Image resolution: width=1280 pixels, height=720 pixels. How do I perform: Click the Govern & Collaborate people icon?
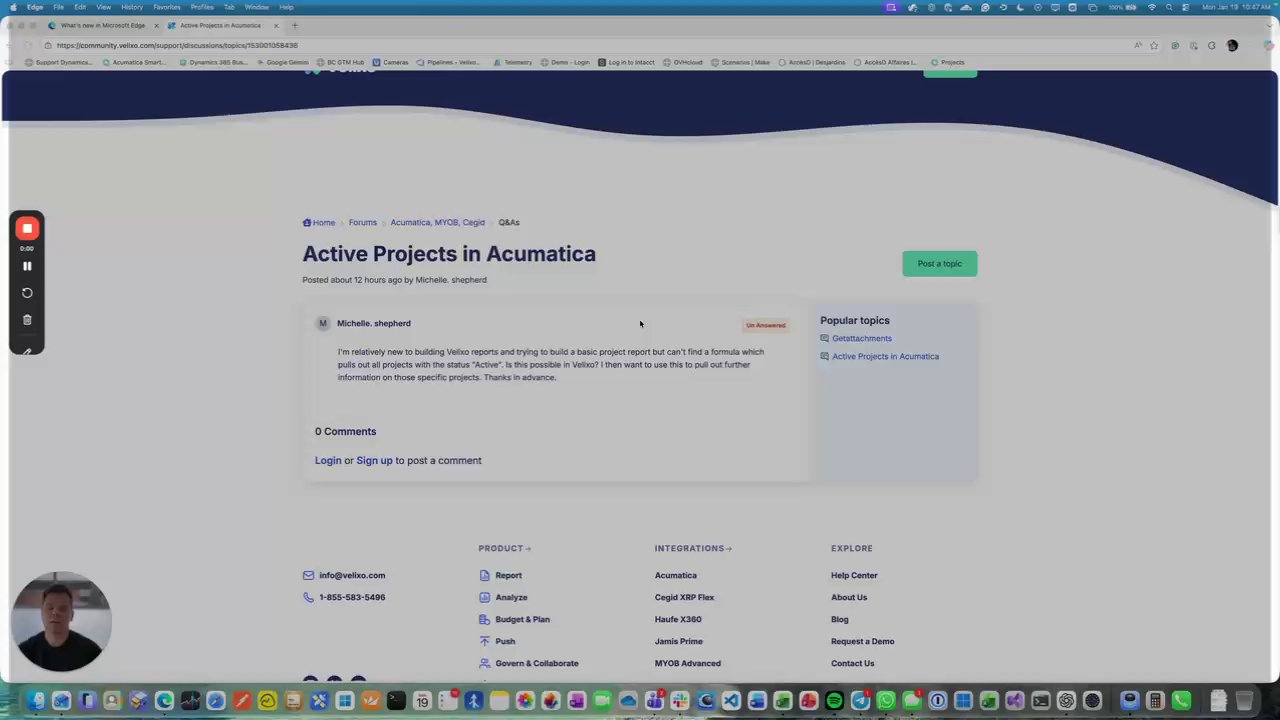(x=484, y=663)
